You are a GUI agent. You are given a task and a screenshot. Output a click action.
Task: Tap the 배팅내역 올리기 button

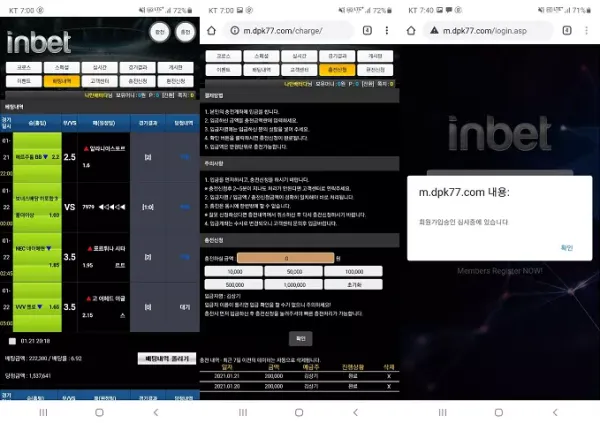coord(167,358)
